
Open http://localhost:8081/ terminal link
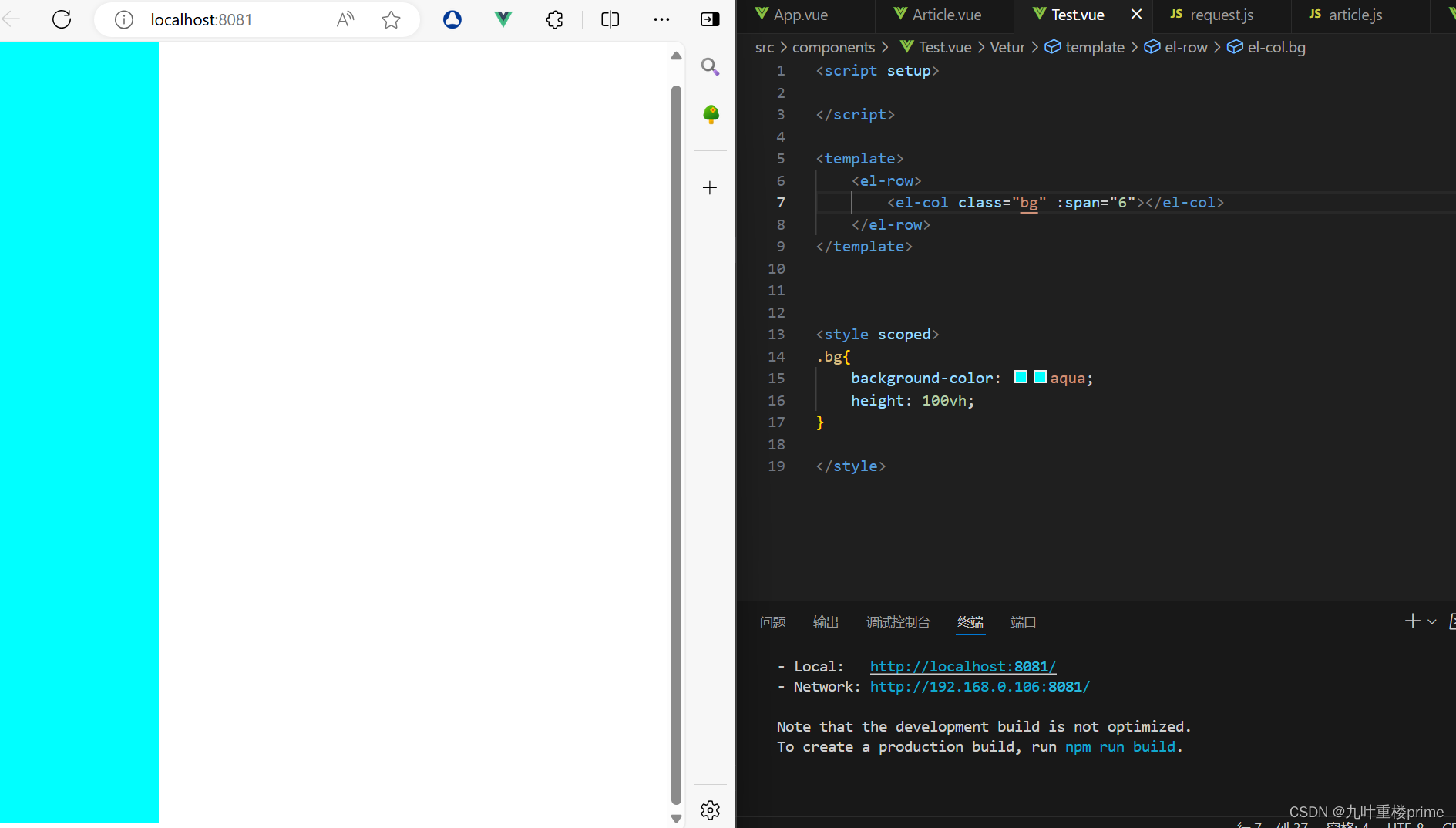click(963, 666)
